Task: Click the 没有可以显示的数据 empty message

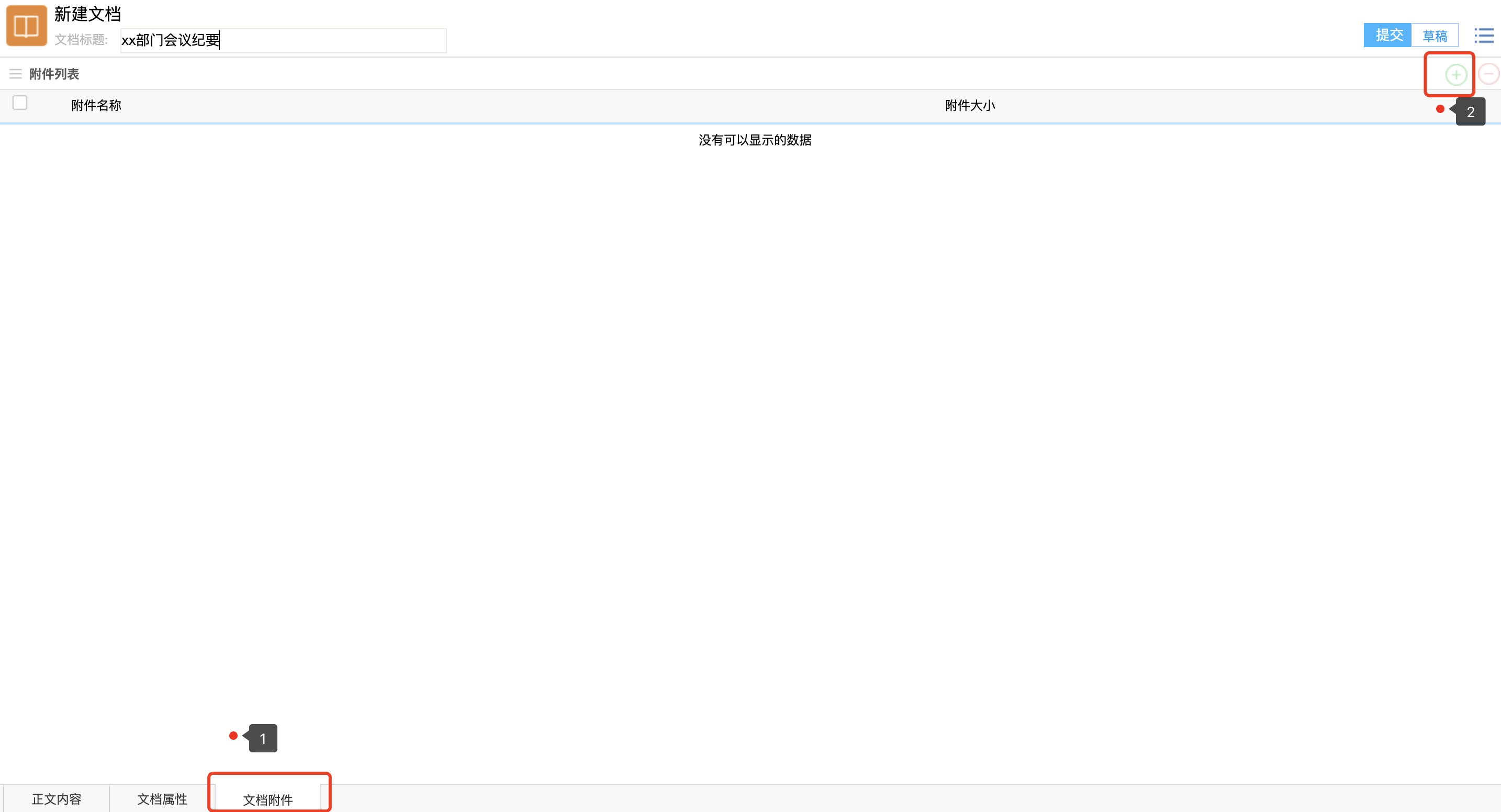Action: click(x=755, y=140)
